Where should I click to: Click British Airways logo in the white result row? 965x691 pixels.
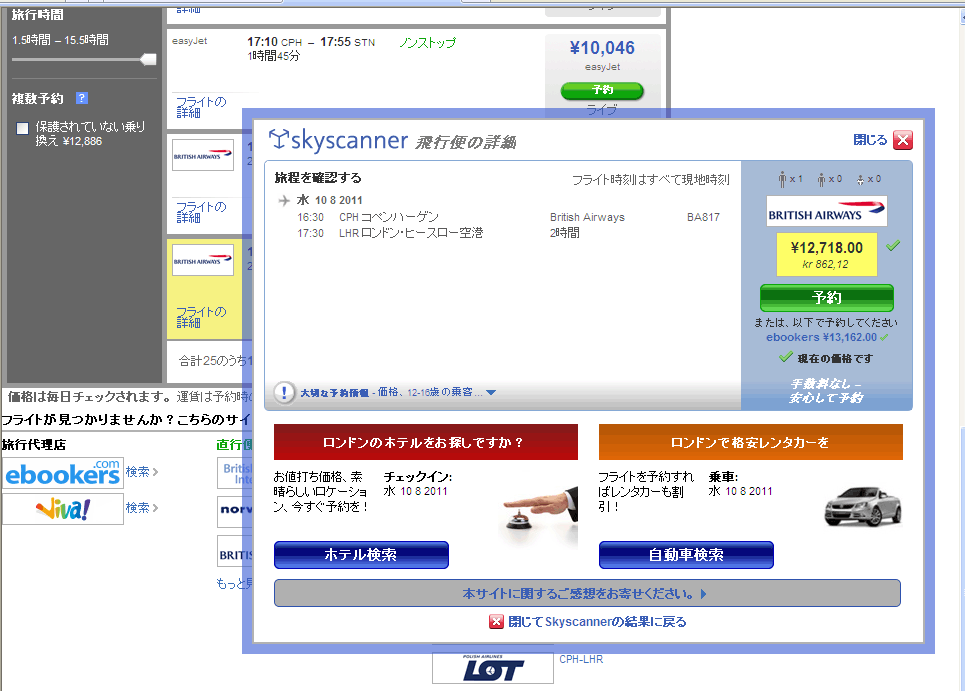tap(202, 155)
